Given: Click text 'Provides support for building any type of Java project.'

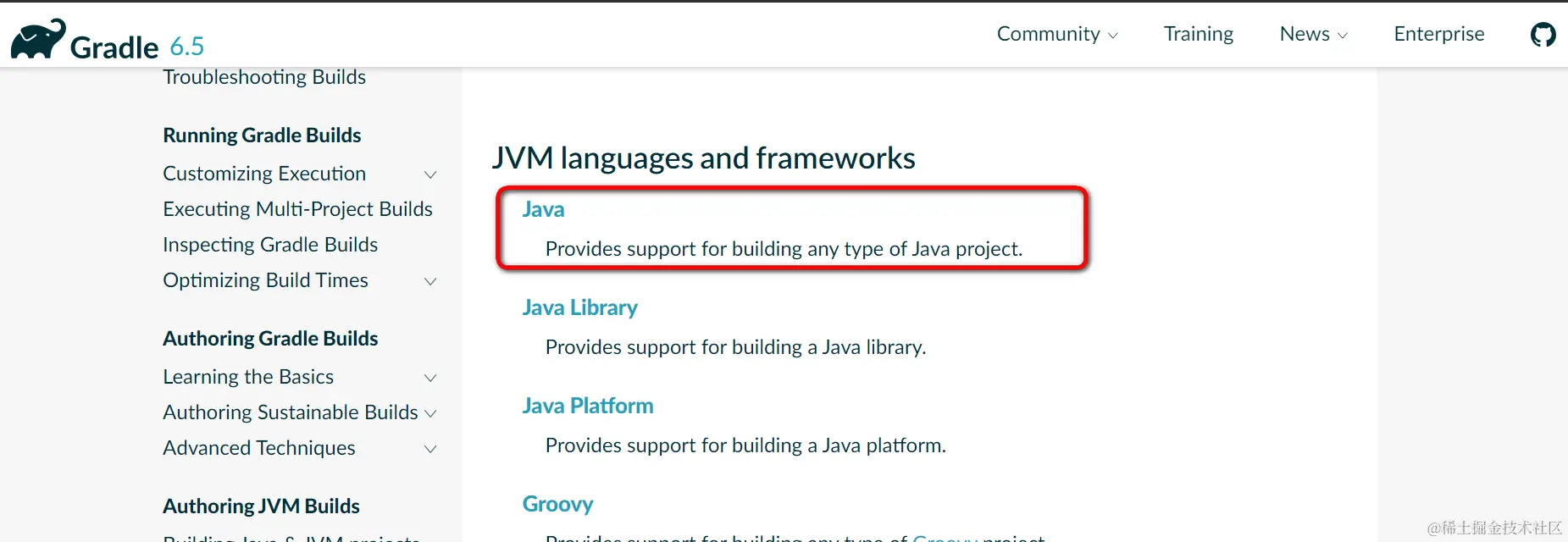Looking at the screenshot, I should pos(784,249).
